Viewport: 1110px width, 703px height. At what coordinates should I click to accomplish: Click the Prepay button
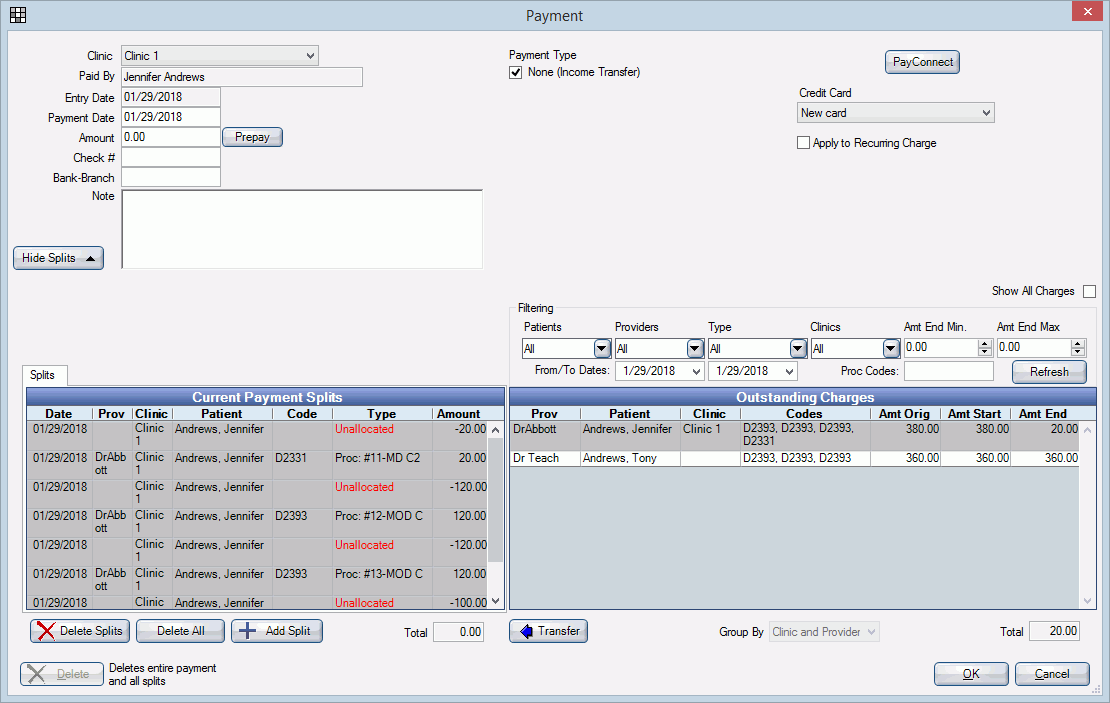pos(253,137)
